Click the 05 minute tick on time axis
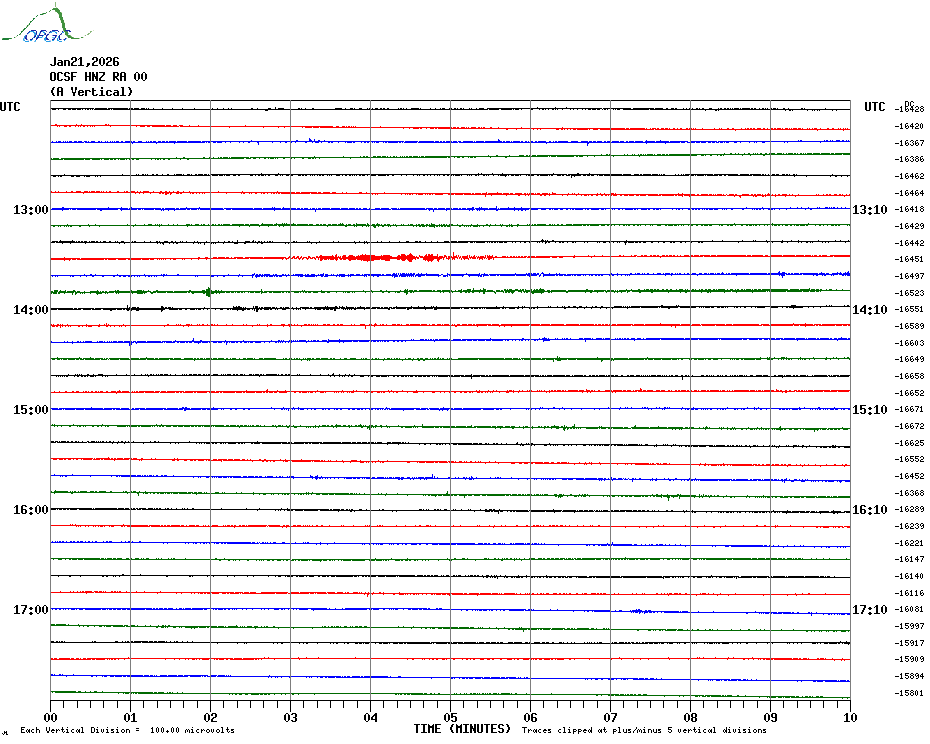 tap(450, 717)
